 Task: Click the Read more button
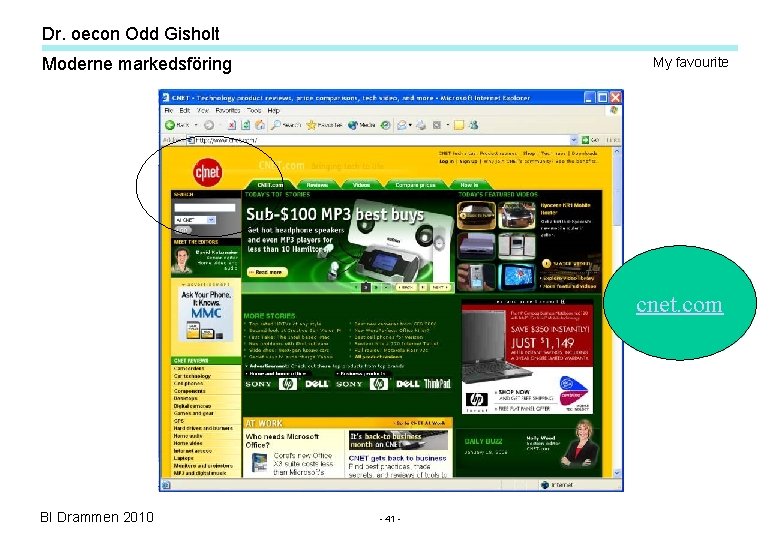(268, 272)
